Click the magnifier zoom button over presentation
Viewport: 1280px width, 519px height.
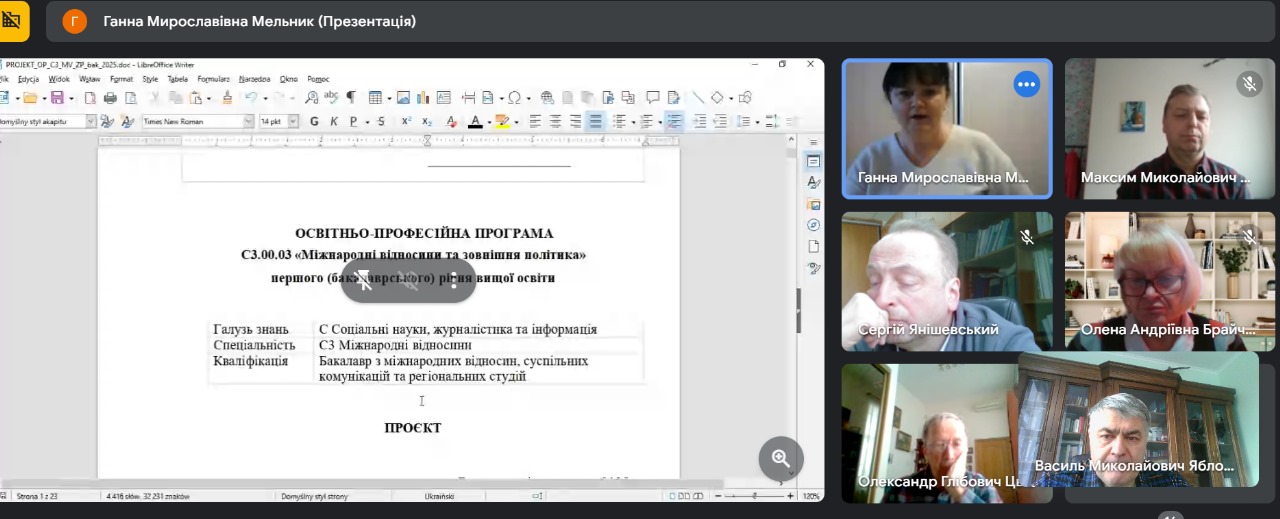click(x=781, y=459)
